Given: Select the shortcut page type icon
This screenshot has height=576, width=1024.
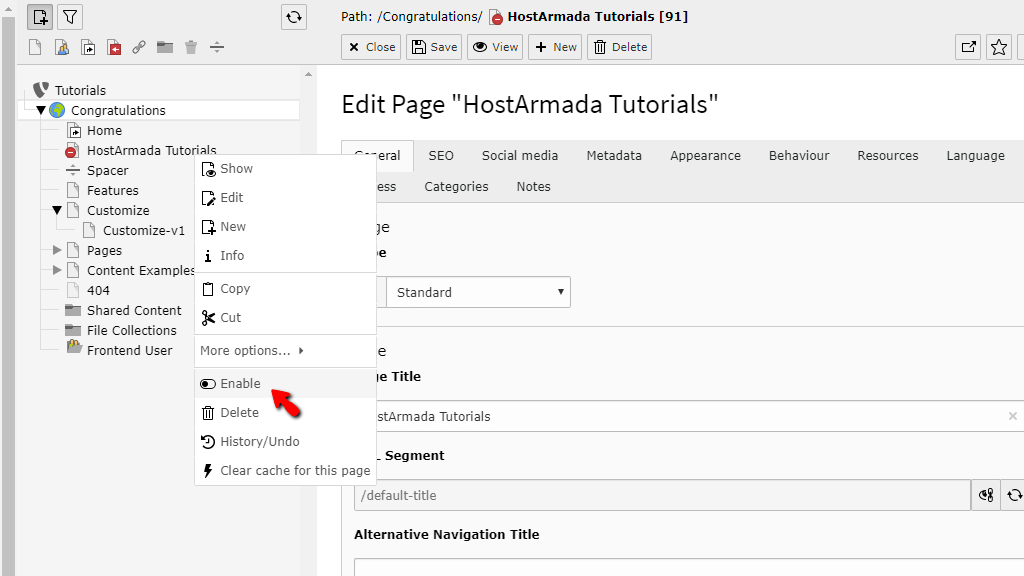Looking at the screenshot, I should (88, 47).
